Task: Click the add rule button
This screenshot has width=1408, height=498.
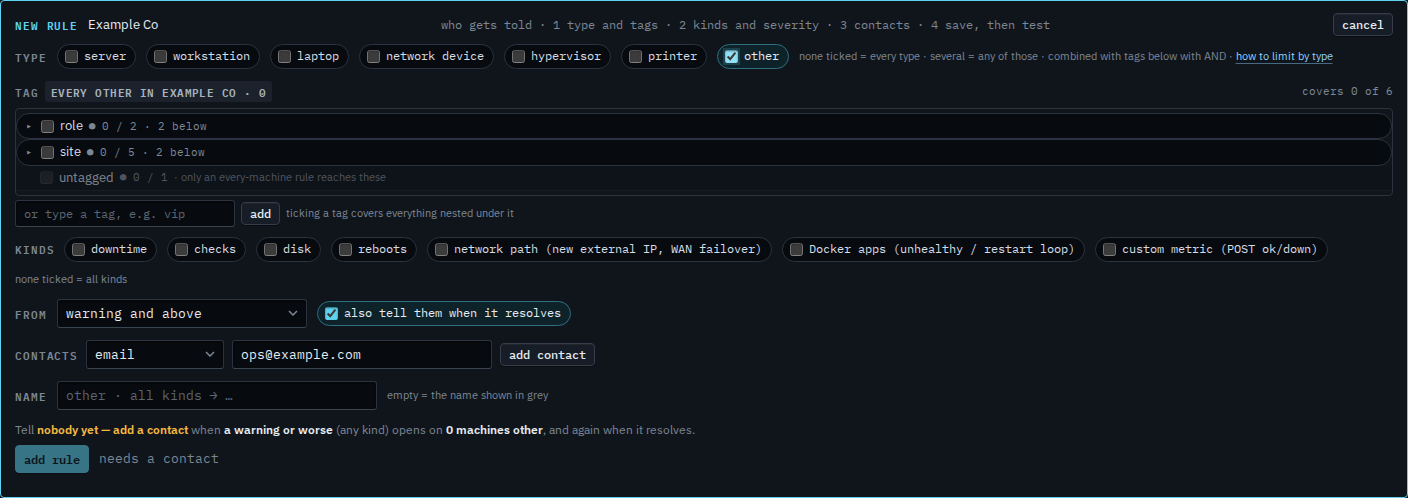Action: [x=52, y=459]
